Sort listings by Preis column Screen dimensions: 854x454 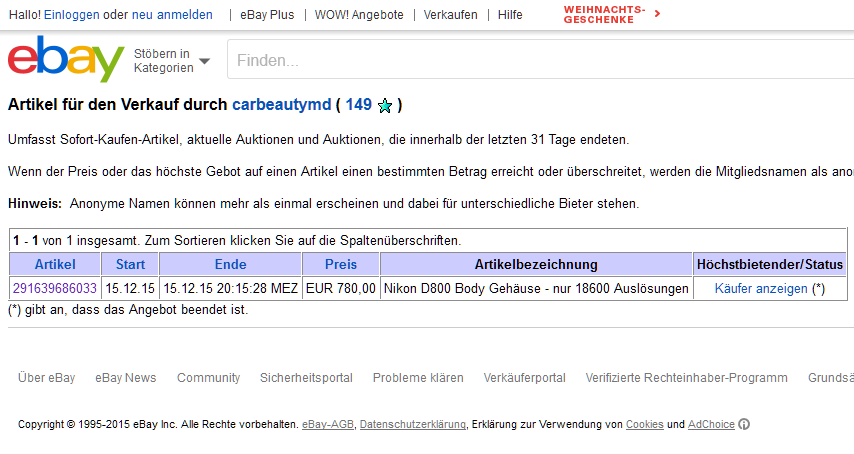coord(341,265)
